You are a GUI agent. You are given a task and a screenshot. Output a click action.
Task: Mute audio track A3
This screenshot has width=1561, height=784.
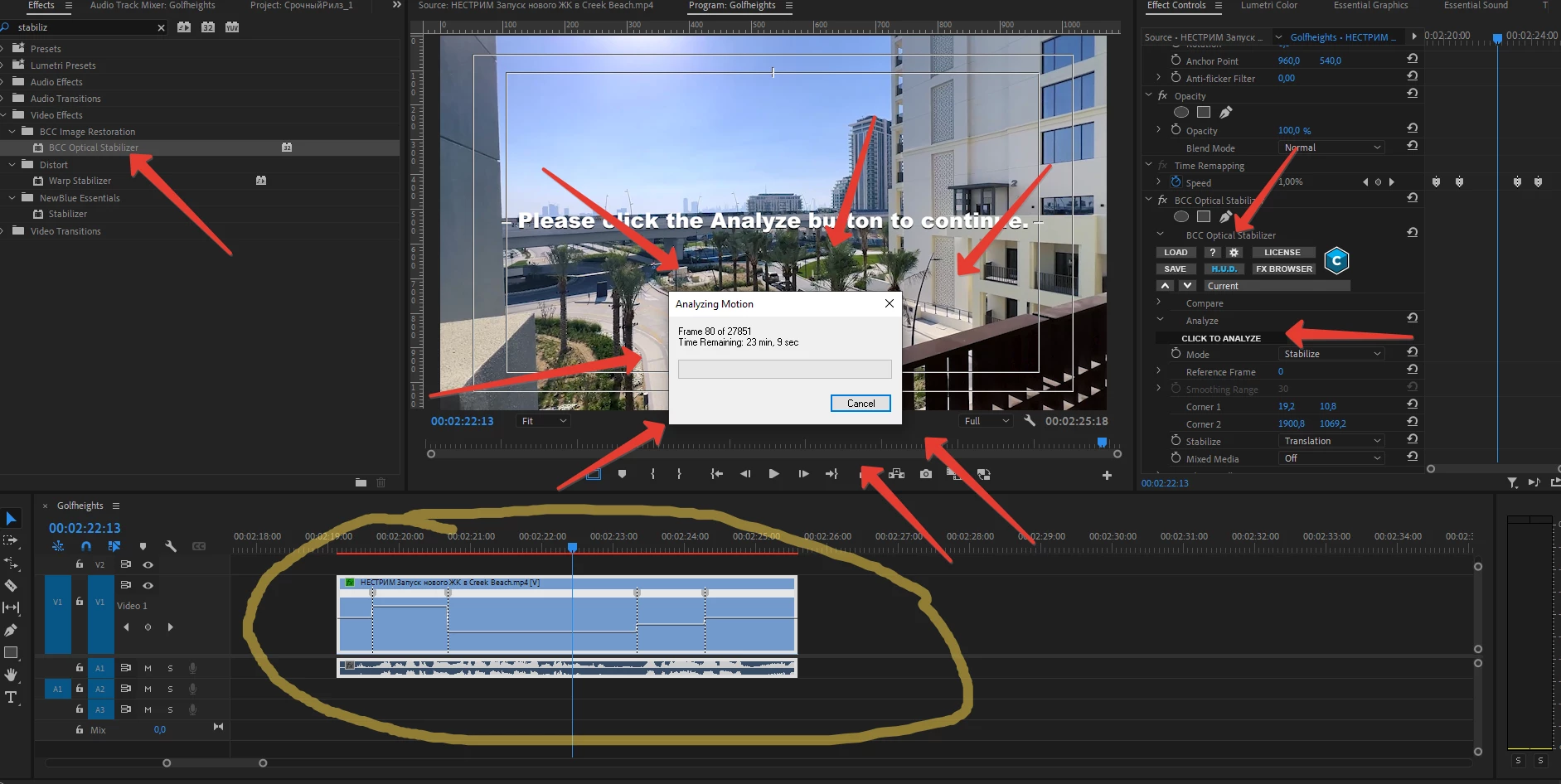(x=148, y=709)
